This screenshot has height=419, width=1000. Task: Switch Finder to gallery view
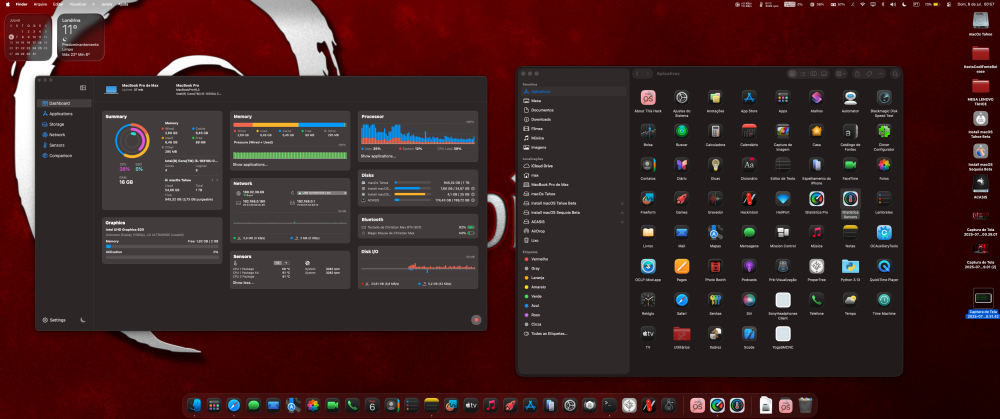pos(823,74)
